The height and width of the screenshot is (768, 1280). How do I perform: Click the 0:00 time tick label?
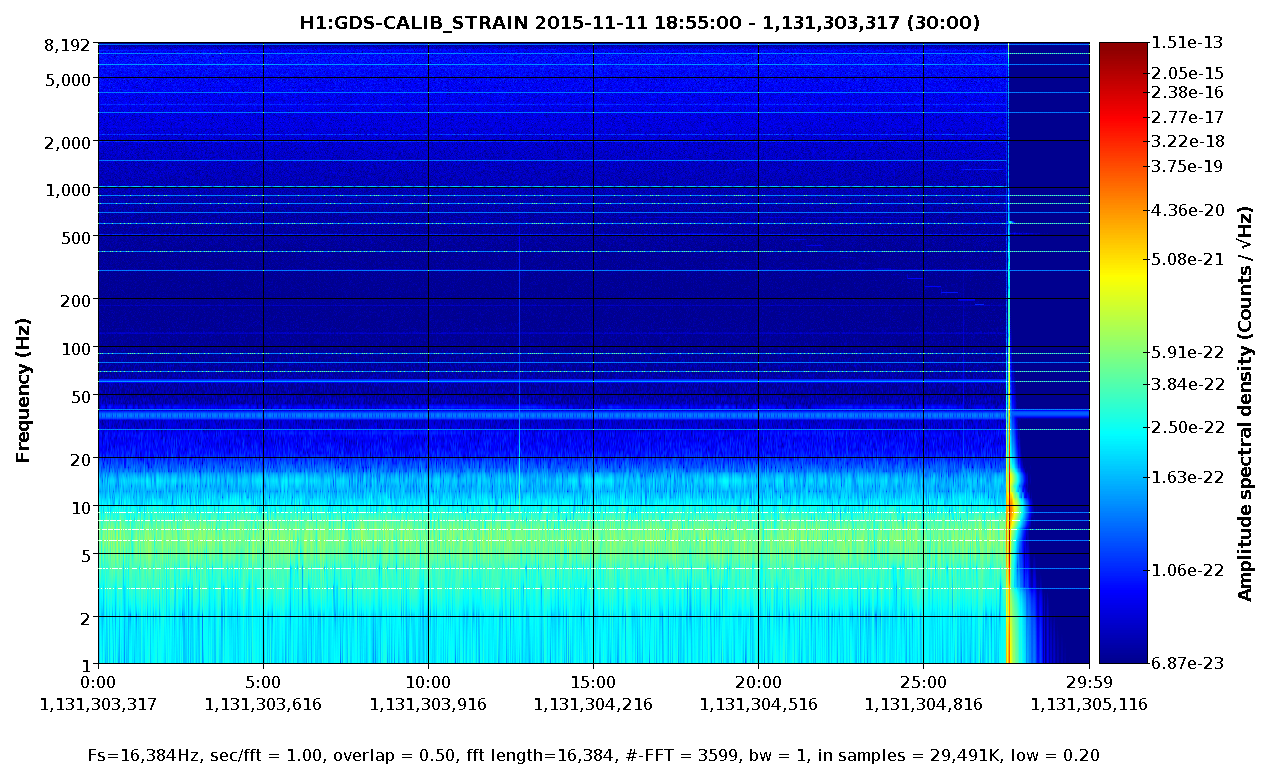(x=98, y=683)
